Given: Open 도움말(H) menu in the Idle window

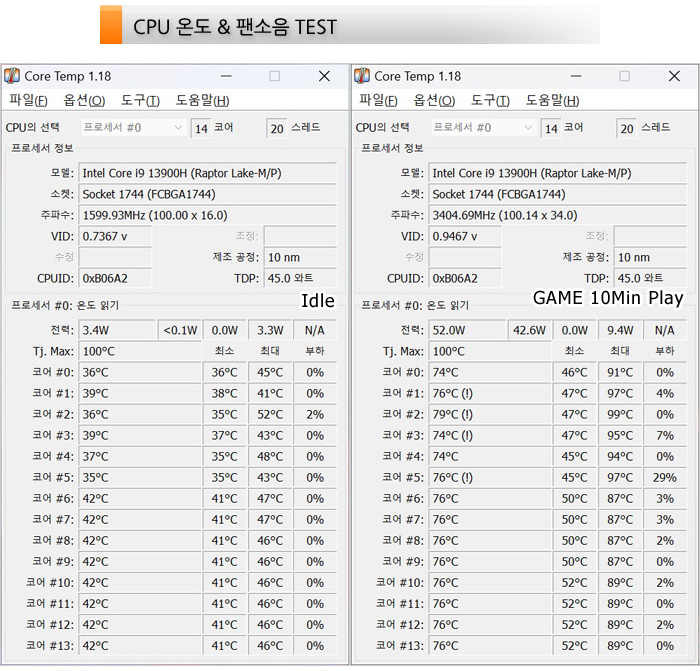Looking at the screenshot, I should [x=202, y=100].
